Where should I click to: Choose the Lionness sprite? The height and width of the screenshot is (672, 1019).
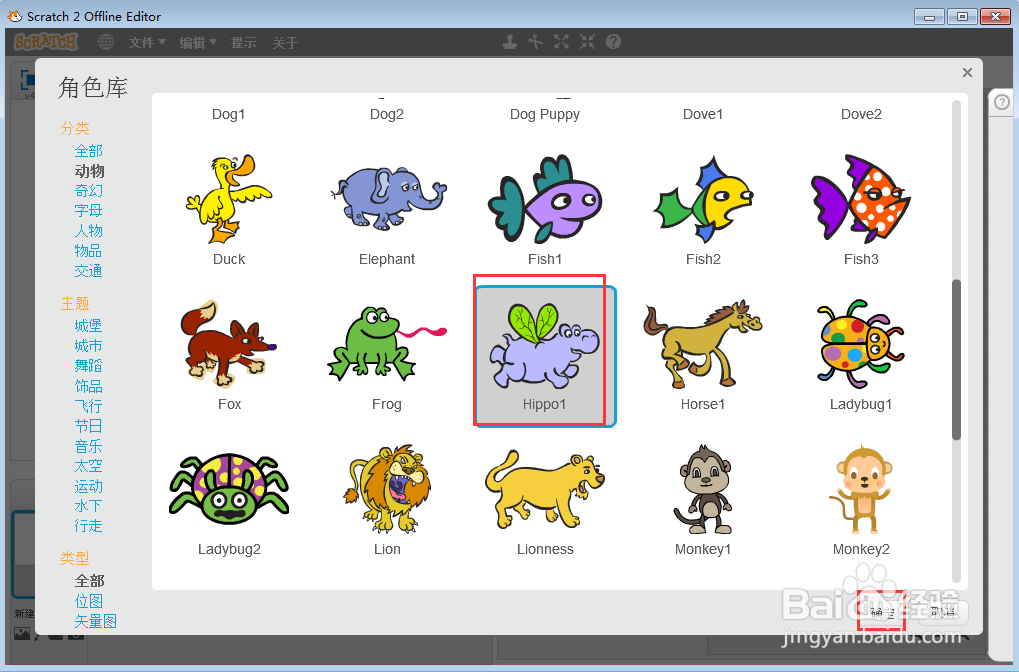point(545,489)
